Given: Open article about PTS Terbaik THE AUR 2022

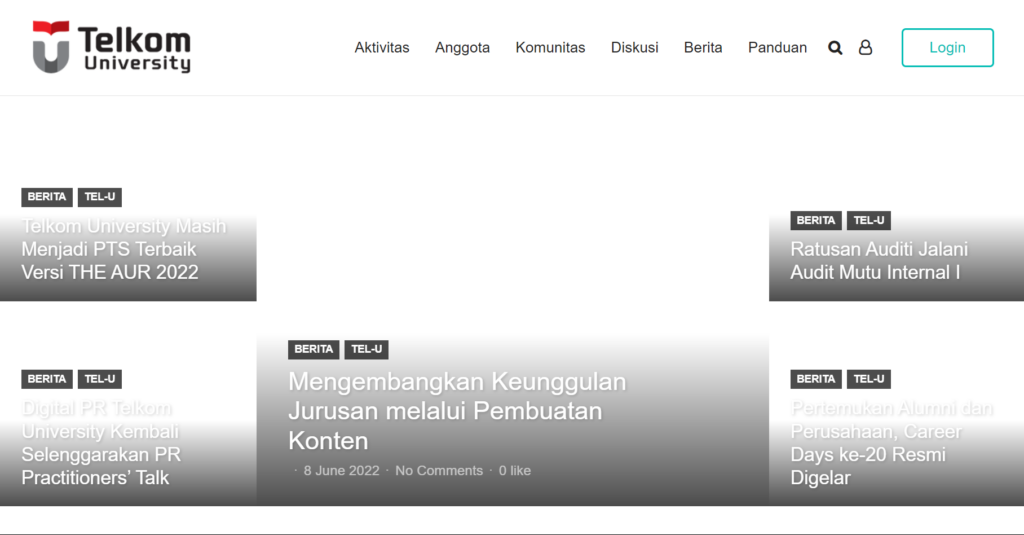Looking at the screenshot, I should point(124,249).
